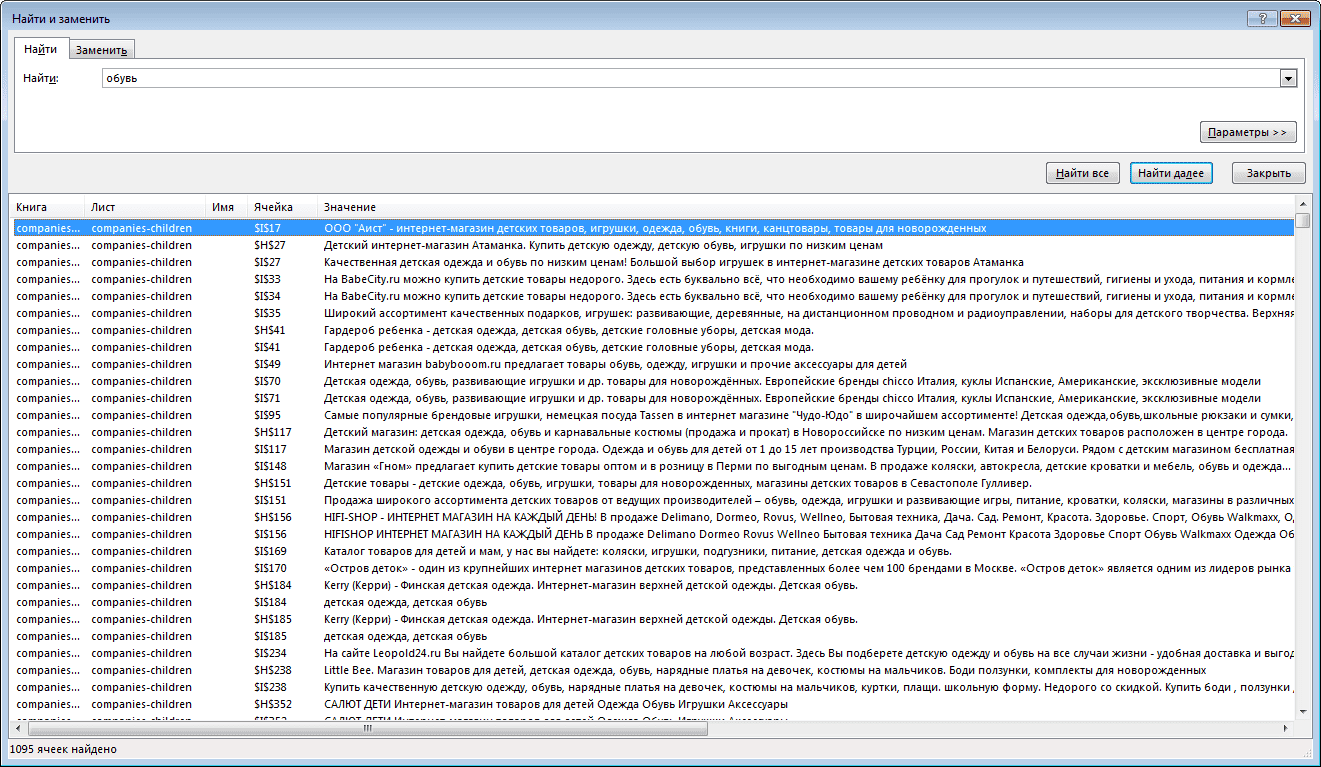
Task: Click the '1095 ячеек найдено' status text
Action: (x=64, y=749)
